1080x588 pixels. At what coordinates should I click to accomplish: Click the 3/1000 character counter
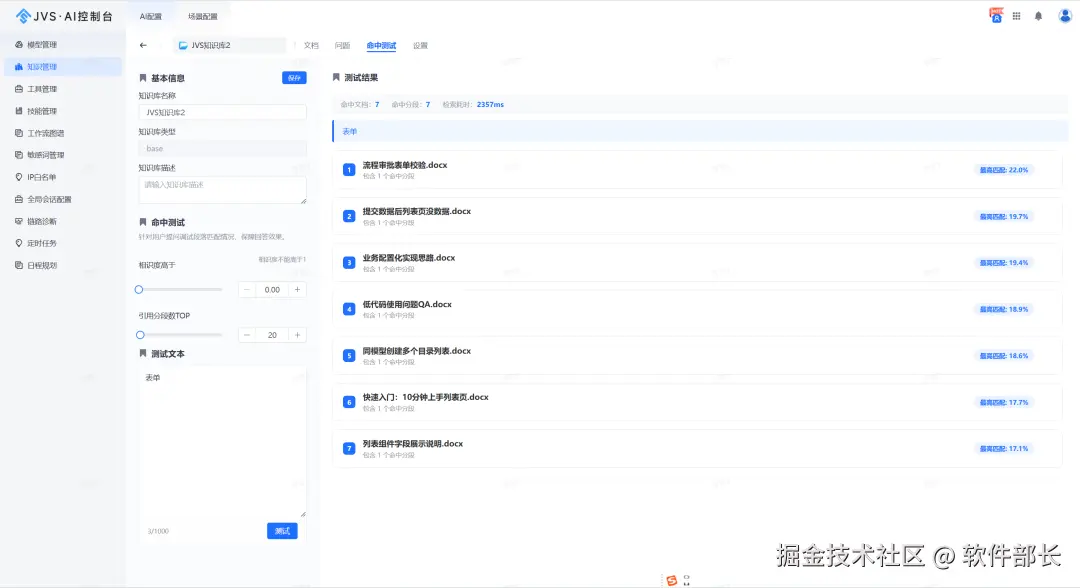pyautogui.click(x=158, y=532)
